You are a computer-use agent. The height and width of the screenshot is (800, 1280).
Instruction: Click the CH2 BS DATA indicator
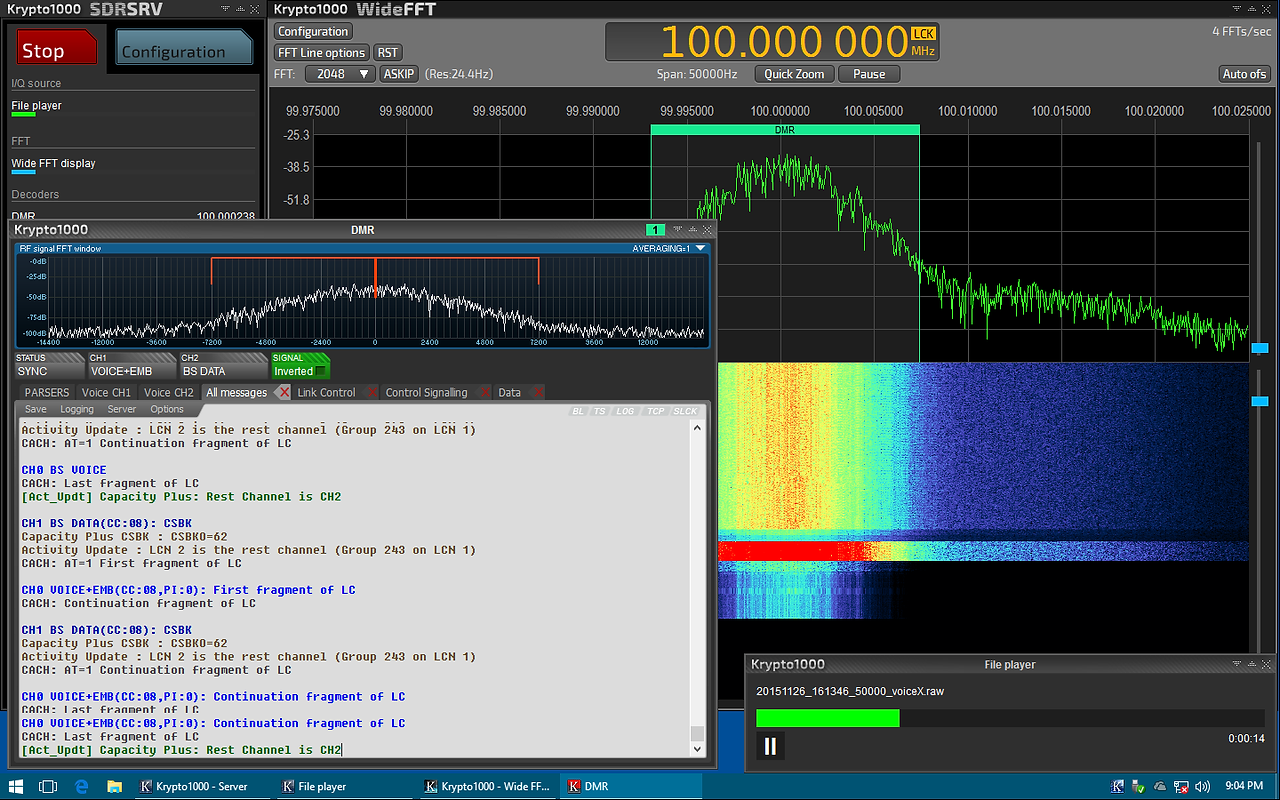223,365
